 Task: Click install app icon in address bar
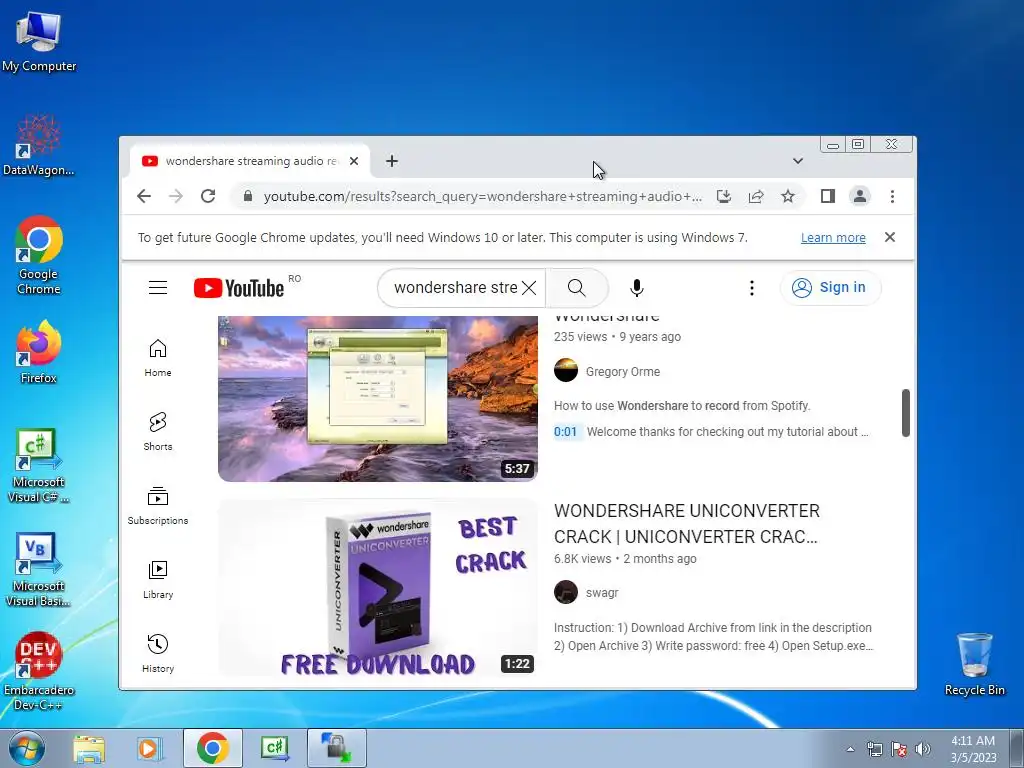click(x=724, y=196)
